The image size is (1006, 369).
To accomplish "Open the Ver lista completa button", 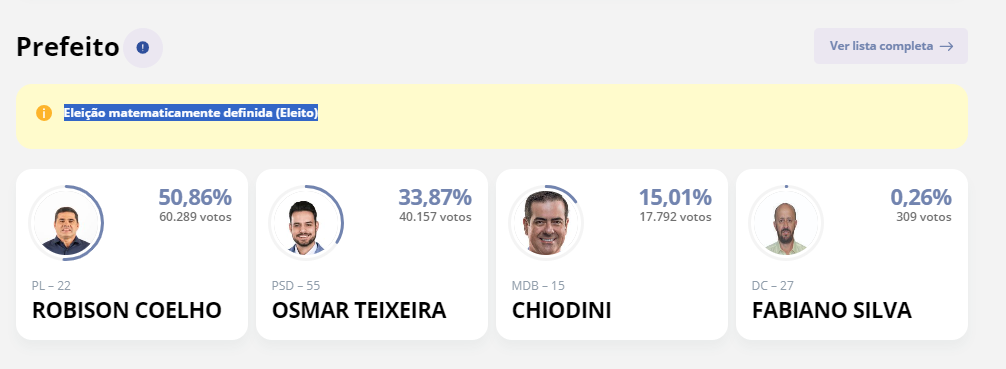I will tap(891, 46).
